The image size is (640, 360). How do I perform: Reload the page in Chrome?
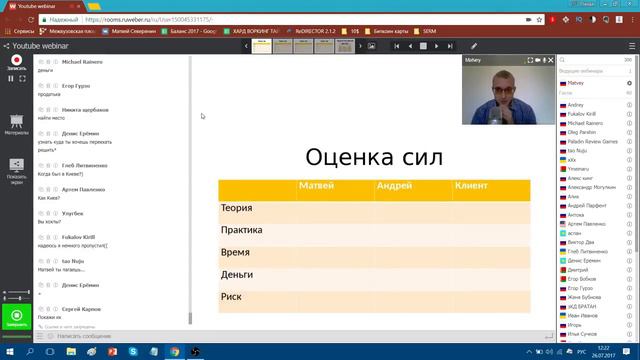31,20
